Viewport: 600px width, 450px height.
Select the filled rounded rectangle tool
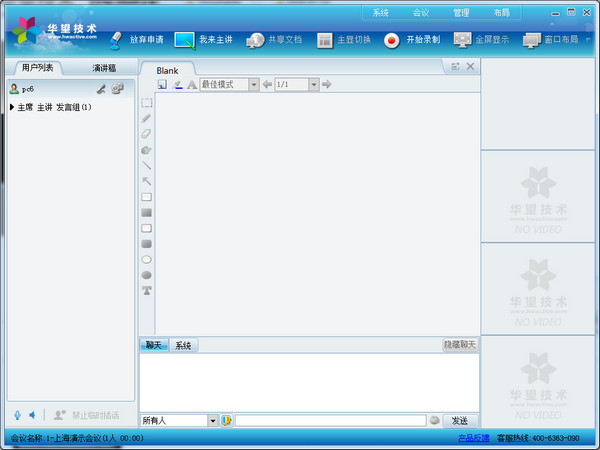[x=147, y=244]
